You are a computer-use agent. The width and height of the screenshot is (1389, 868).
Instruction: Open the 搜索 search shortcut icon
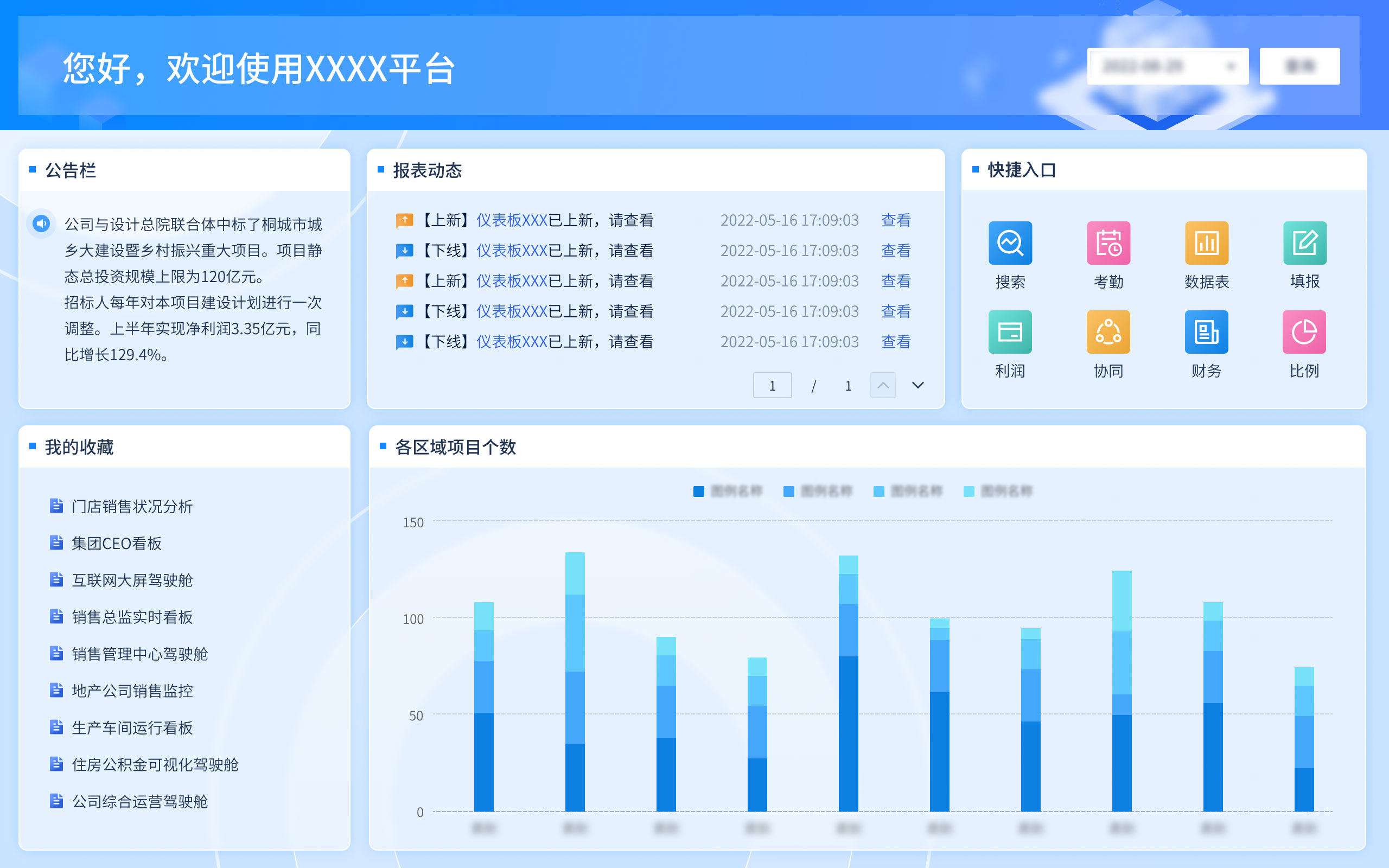1010,243
